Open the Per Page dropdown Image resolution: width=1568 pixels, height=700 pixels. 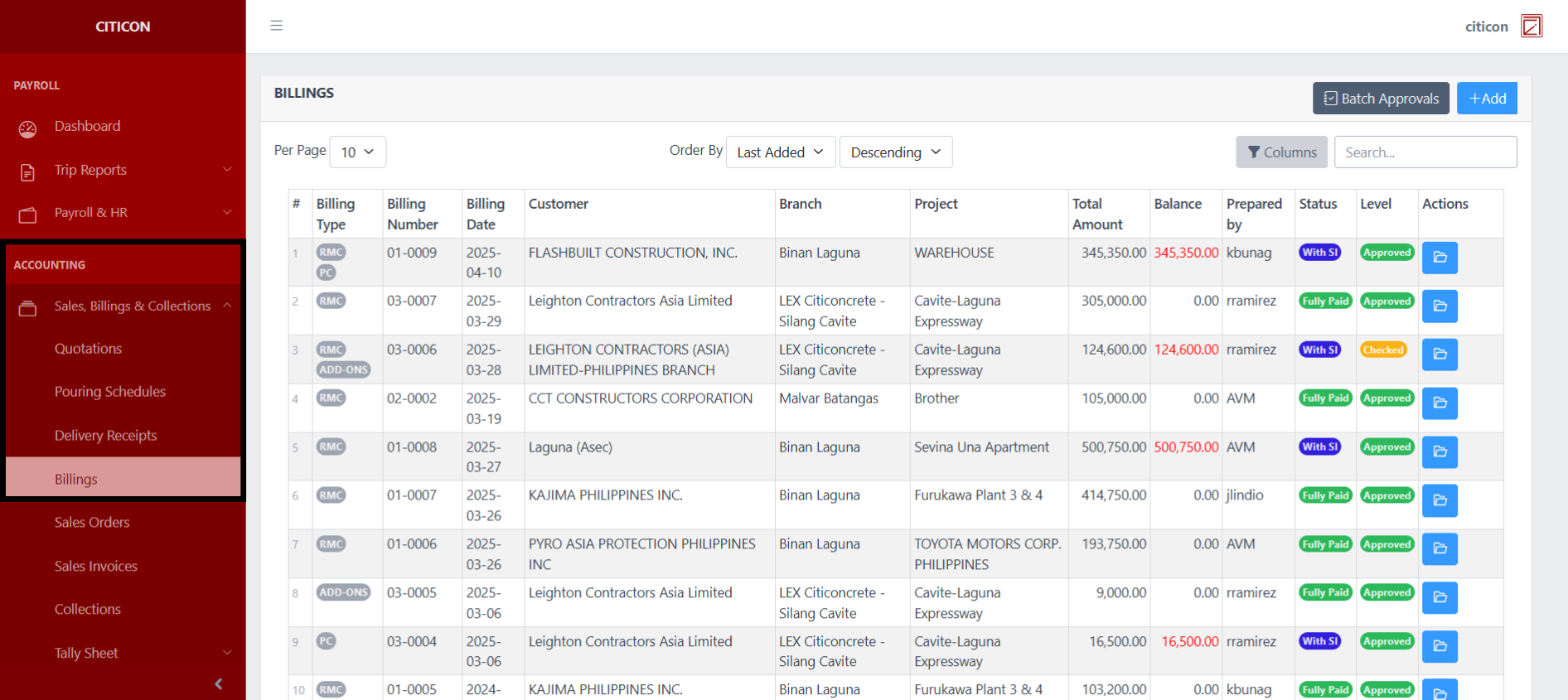[x=357, y=152]
